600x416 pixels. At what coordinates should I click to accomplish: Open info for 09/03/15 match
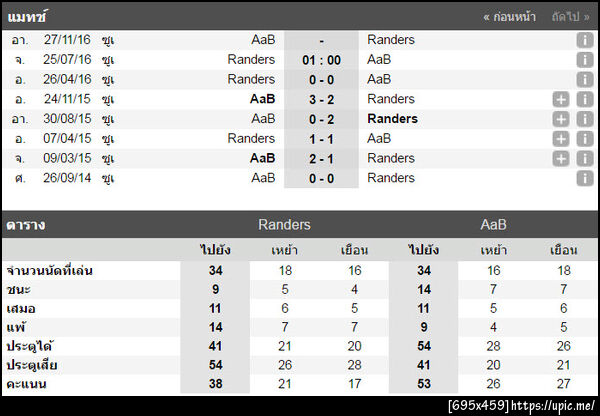click(585, 158)
